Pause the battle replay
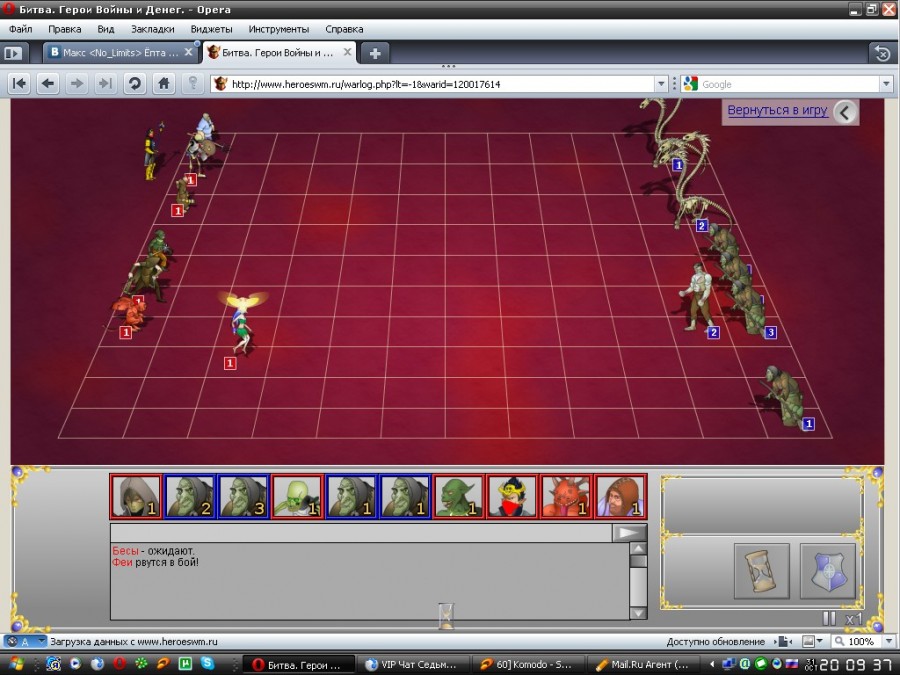The image size is (900, 675). [829, 619]
